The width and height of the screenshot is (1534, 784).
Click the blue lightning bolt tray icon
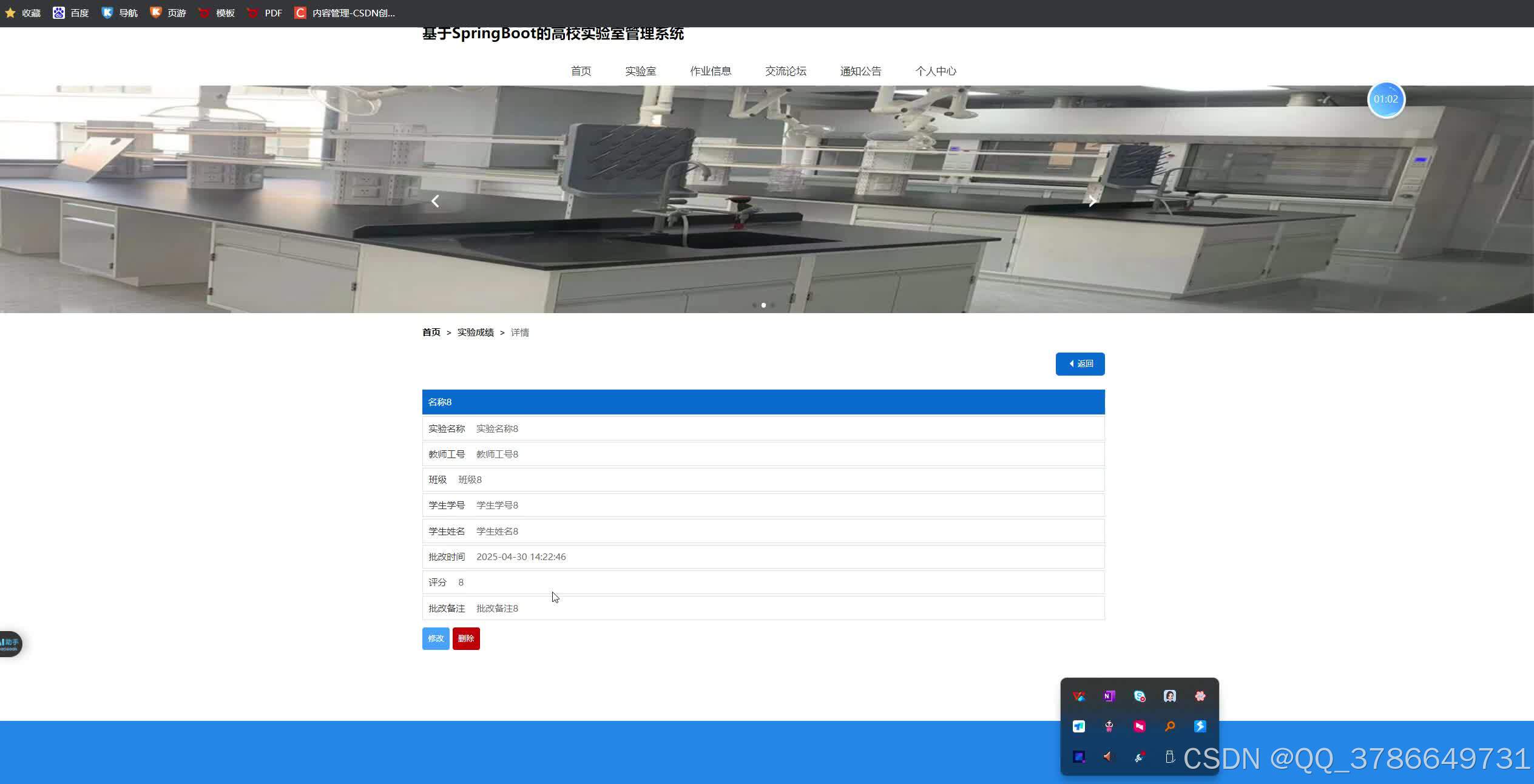(x=1200, y=726)
